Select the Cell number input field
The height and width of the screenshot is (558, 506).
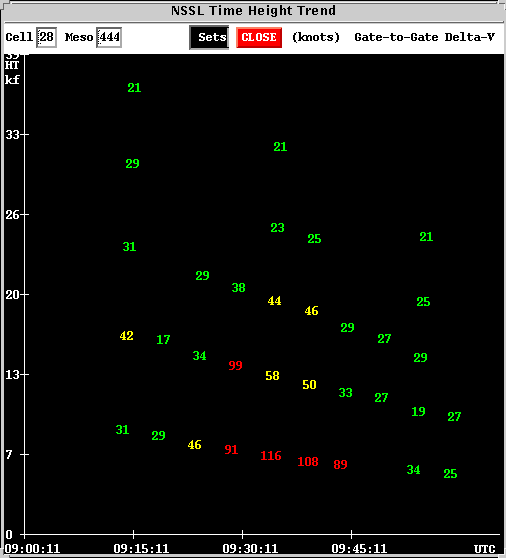pos(46,37)
